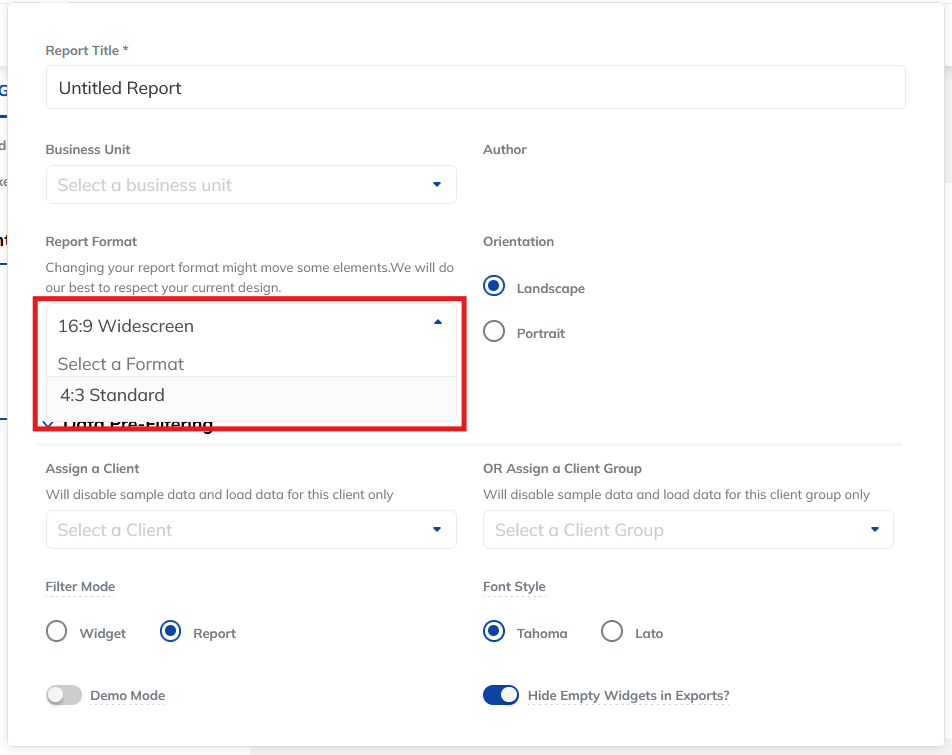952x755 pixels.
Task: Select Lato font style
Action: [x=612, y=631]
